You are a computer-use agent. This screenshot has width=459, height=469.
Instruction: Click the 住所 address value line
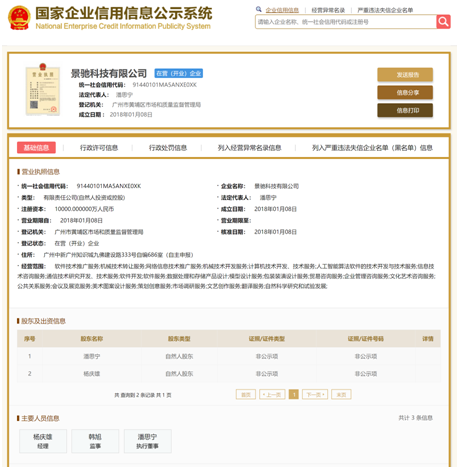[118, 255]
